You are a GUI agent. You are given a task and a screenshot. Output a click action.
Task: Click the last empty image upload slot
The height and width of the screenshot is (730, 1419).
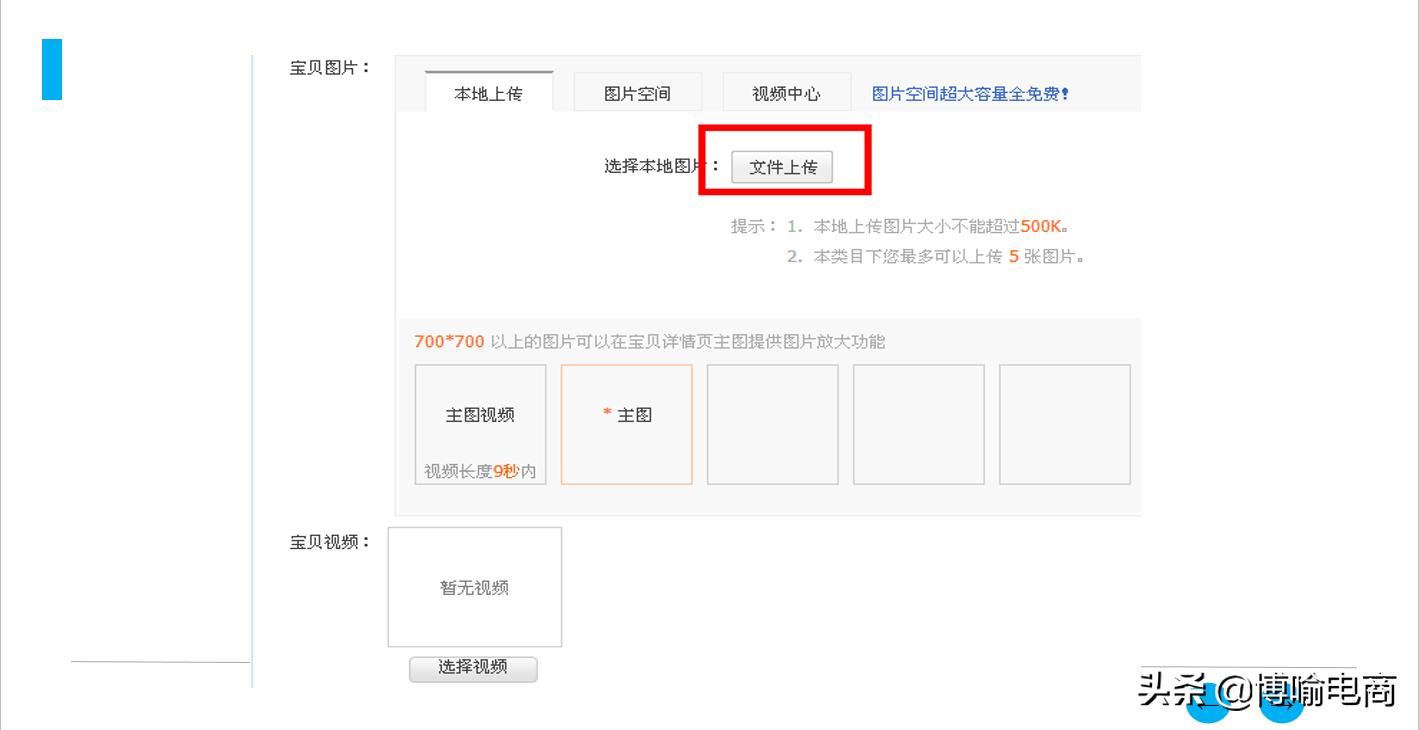click(1064, 423)
